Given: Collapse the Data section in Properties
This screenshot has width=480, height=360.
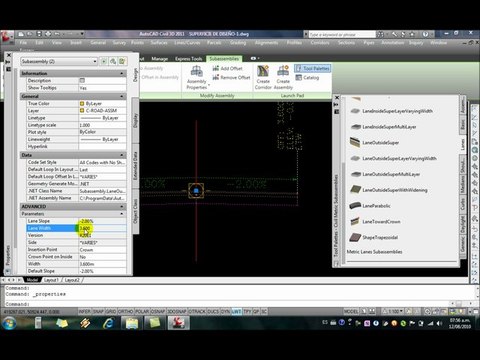Looking at the screenshot, I should click(x=122, y=155).
